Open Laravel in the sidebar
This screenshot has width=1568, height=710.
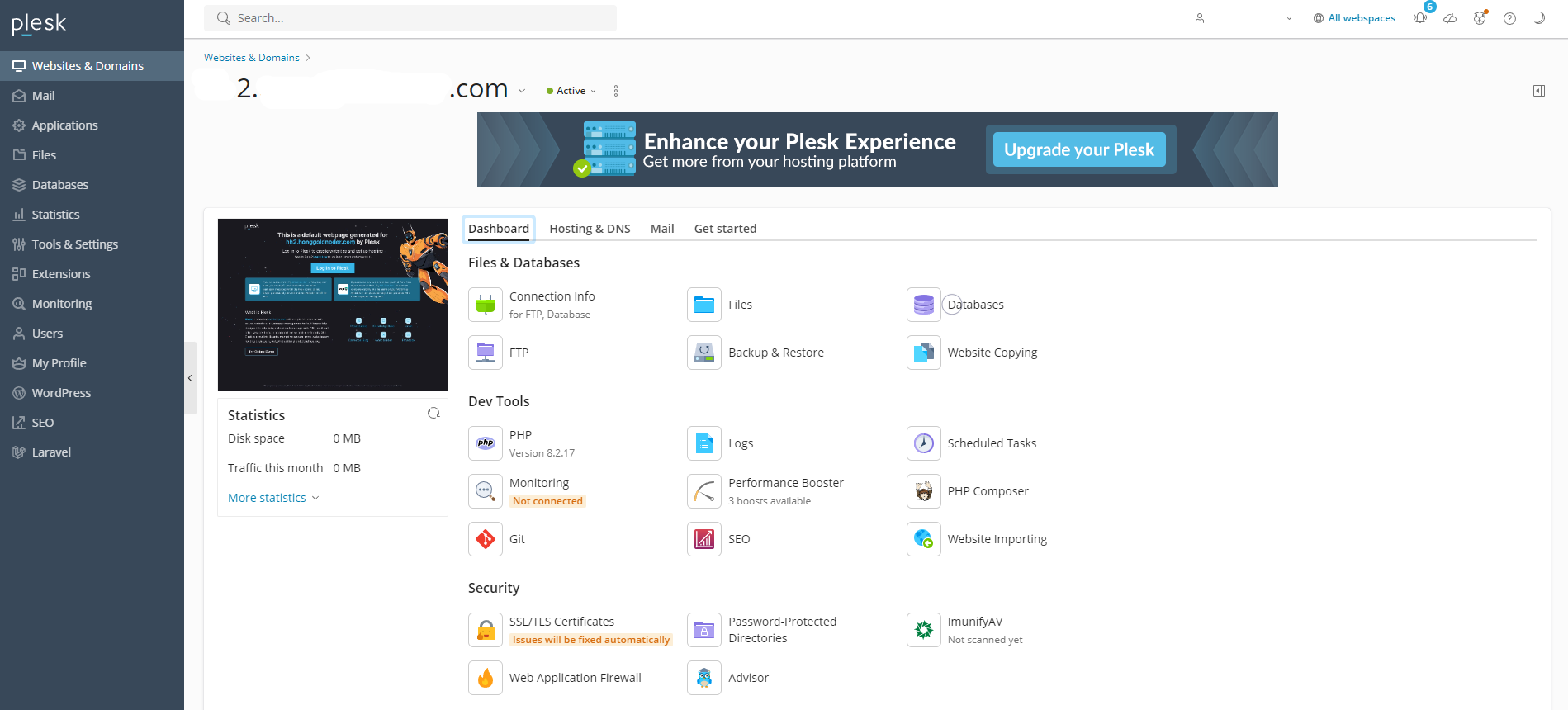(92, 452)
